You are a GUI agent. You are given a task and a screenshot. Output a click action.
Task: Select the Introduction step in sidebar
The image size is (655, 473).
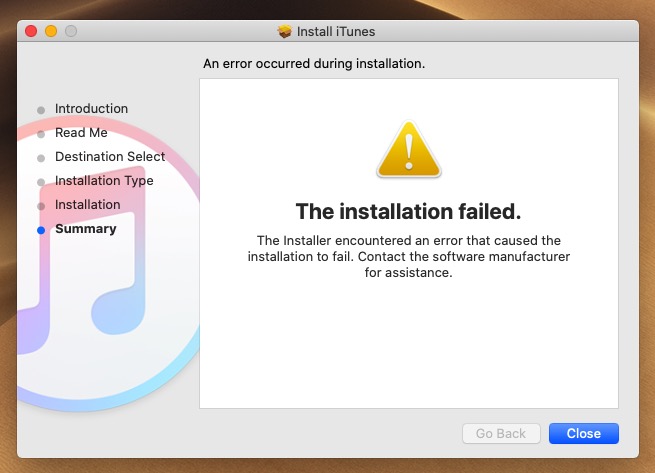(x=91, y=109)
